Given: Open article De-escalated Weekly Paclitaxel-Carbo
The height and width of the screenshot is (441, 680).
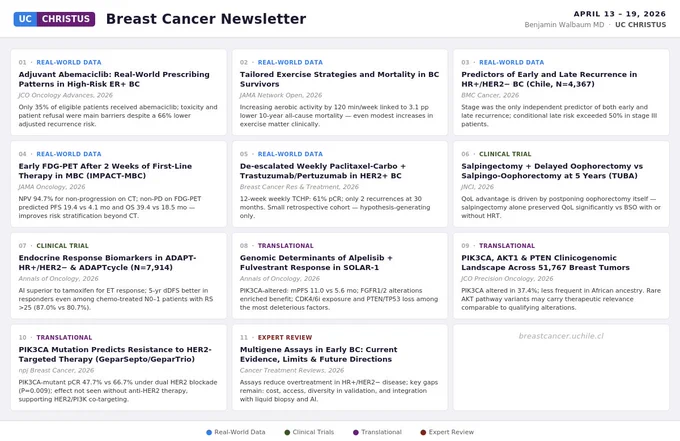Looking at the screenshot, I should click(x=323, y=171).
